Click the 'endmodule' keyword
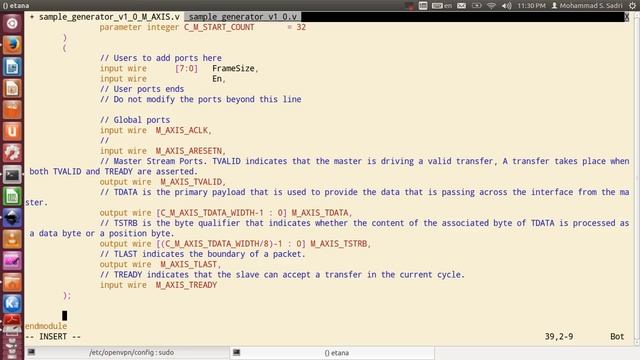Screen dimensions: 640x360 [x=46, y=326]
